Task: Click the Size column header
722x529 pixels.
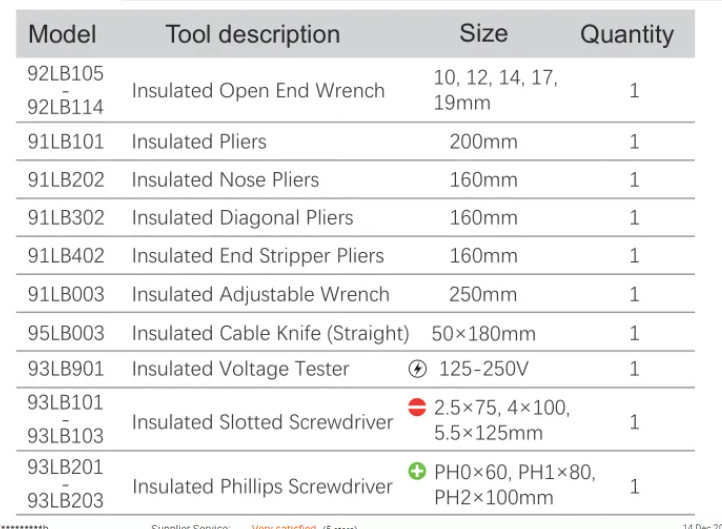Action: click(483, 34)
